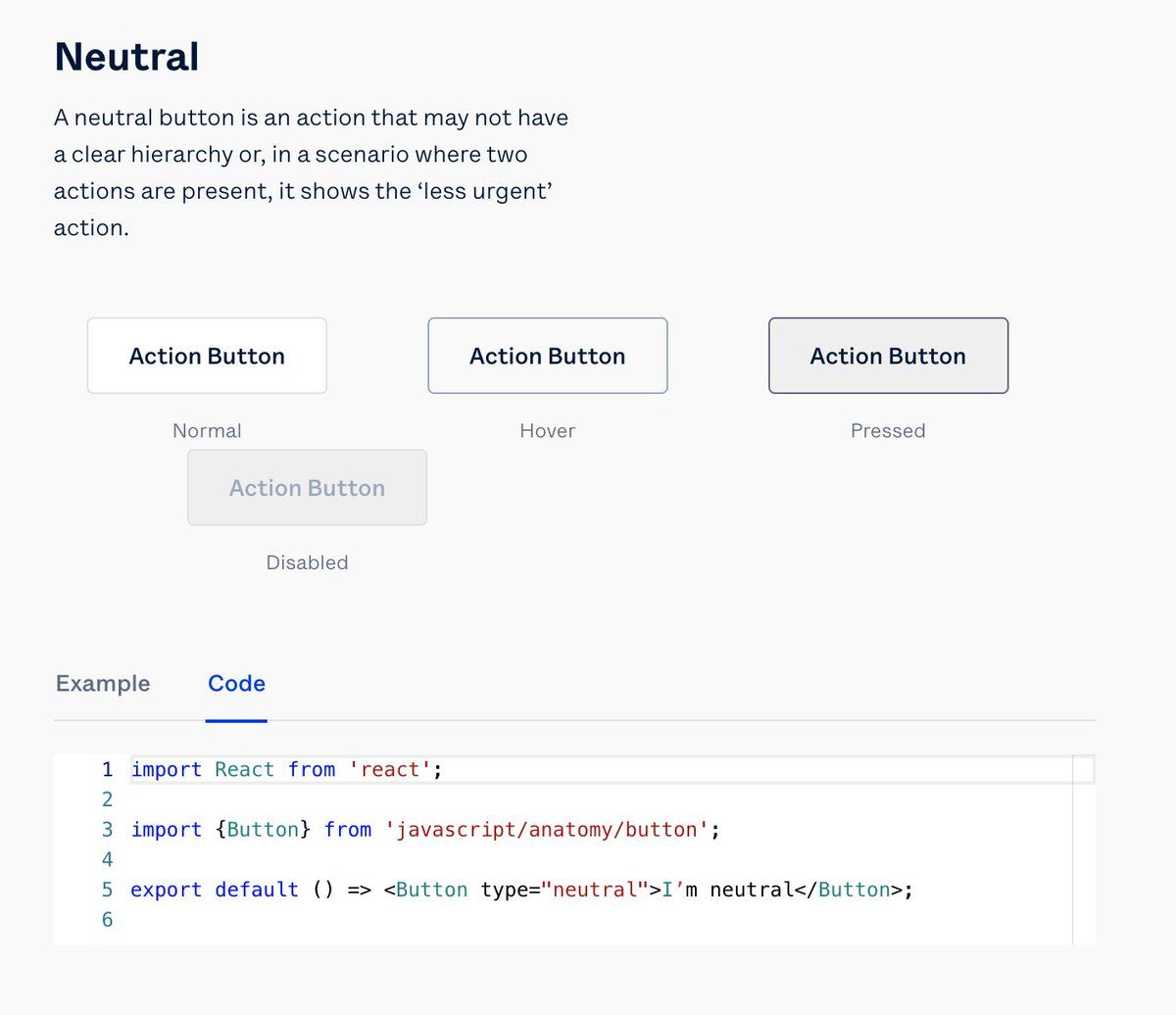1176x1015 pixels.
Task: Click the Hover state Action Button
Action: click(547, 356)
